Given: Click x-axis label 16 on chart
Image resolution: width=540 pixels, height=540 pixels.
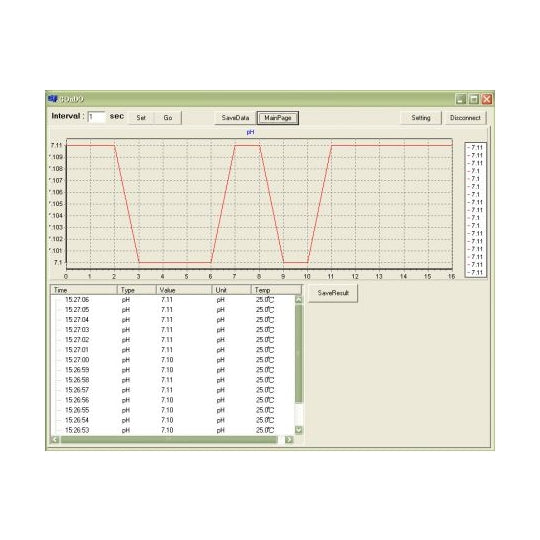Looking at the screenshot, I should click(451, 276).
